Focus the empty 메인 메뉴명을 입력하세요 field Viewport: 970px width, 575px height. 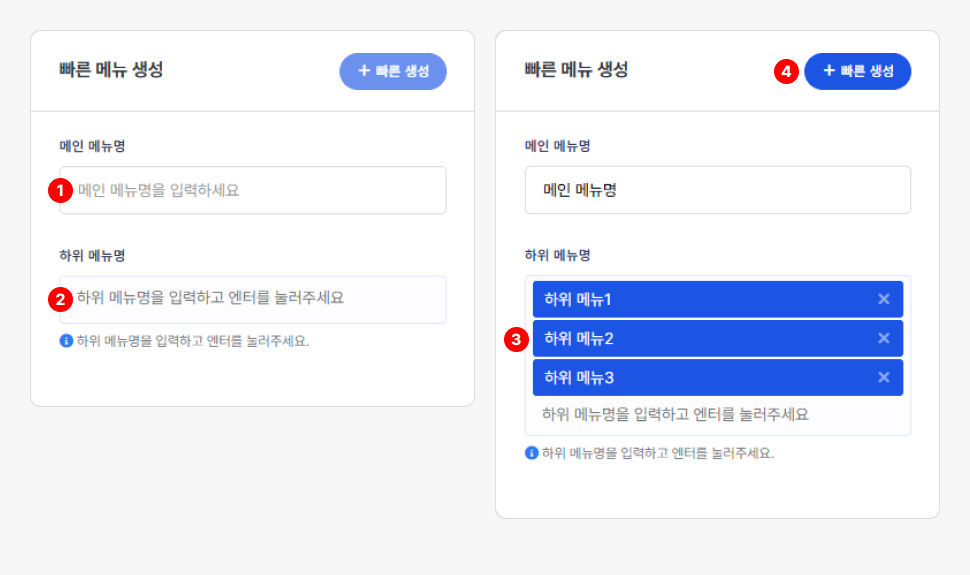point(260,190)
